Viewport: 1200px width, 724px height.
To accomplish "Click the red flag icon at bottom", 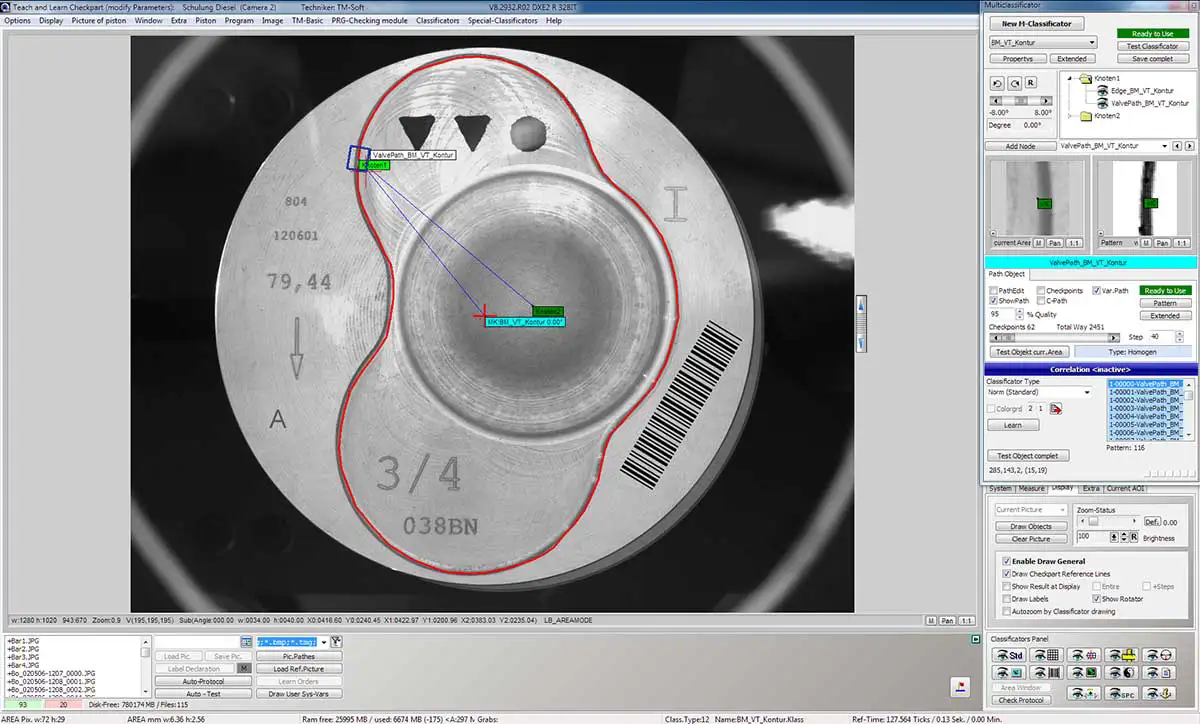I will (961, 686).
